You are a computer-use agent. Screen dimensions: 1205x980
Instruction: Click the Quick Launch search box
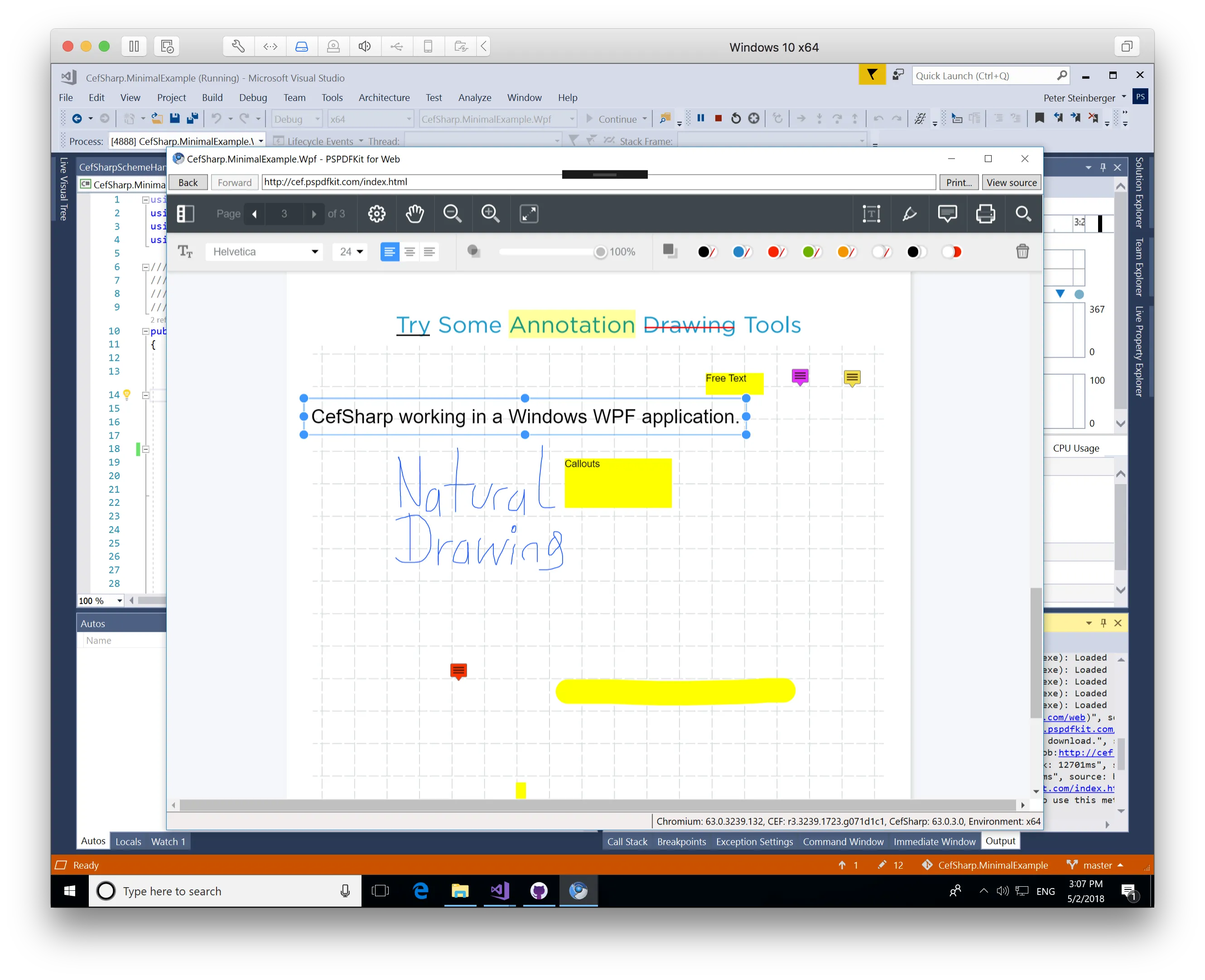tap(990, 76)
